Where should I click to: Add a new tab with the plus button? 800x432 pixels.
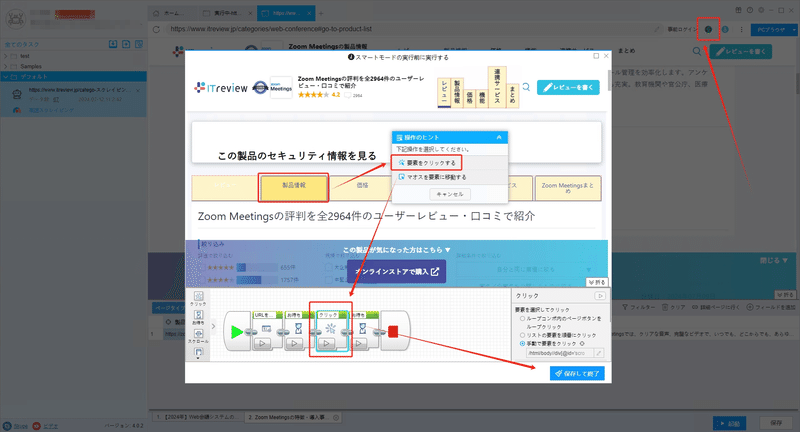pos(321,13)
